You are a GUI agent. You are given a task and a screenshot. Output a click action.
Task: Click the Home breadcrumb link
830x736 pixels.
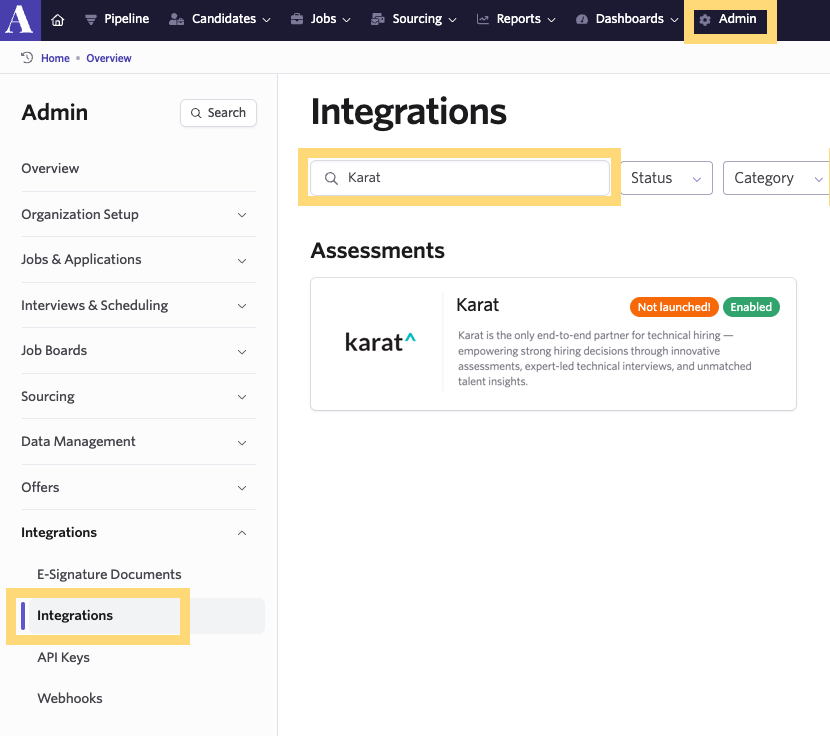point(56,58)
